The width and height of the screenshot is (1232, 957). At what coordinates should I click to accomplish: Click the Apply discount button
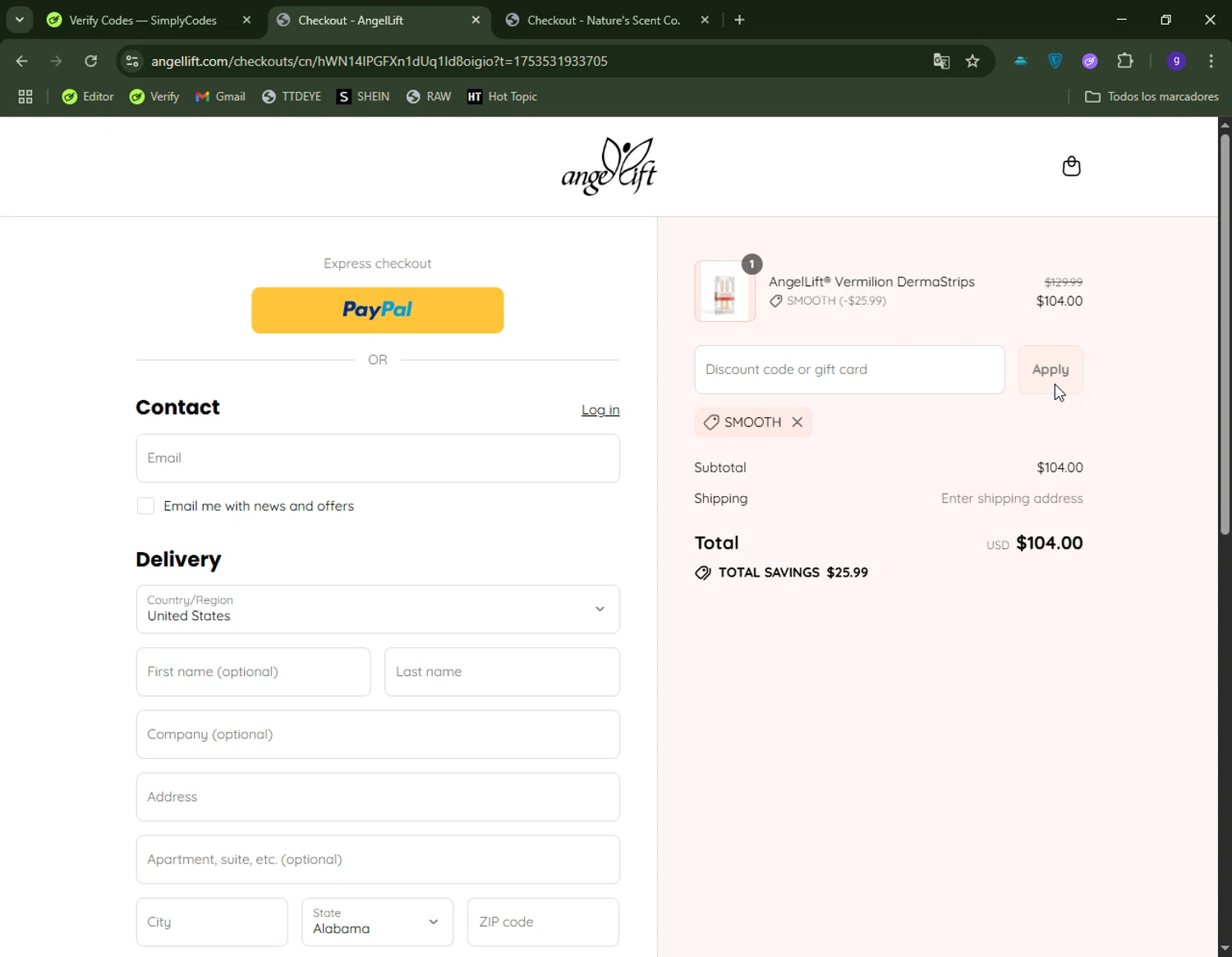[x=1050, y=370]
